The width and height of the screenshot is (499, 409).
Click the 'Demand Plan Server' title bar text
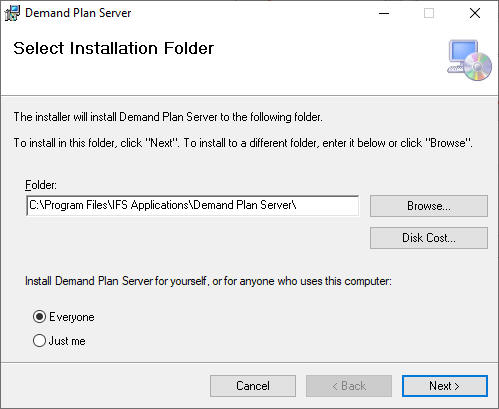(x=78, y=13)
